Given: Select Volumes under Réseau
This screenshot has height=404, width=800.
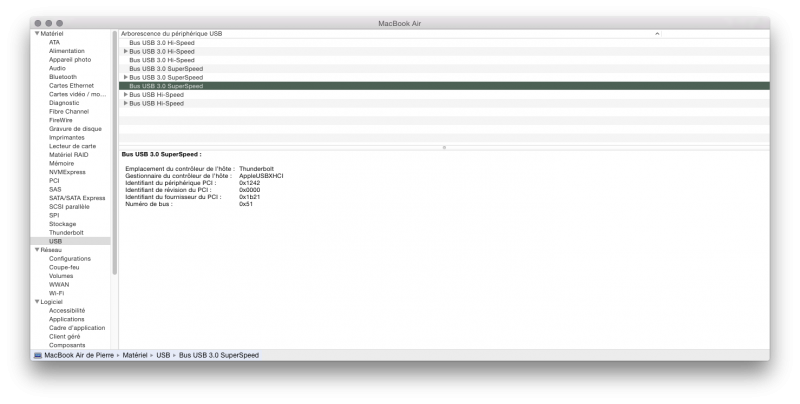Looking at the screenshot, I should click(x=61, y=276).
